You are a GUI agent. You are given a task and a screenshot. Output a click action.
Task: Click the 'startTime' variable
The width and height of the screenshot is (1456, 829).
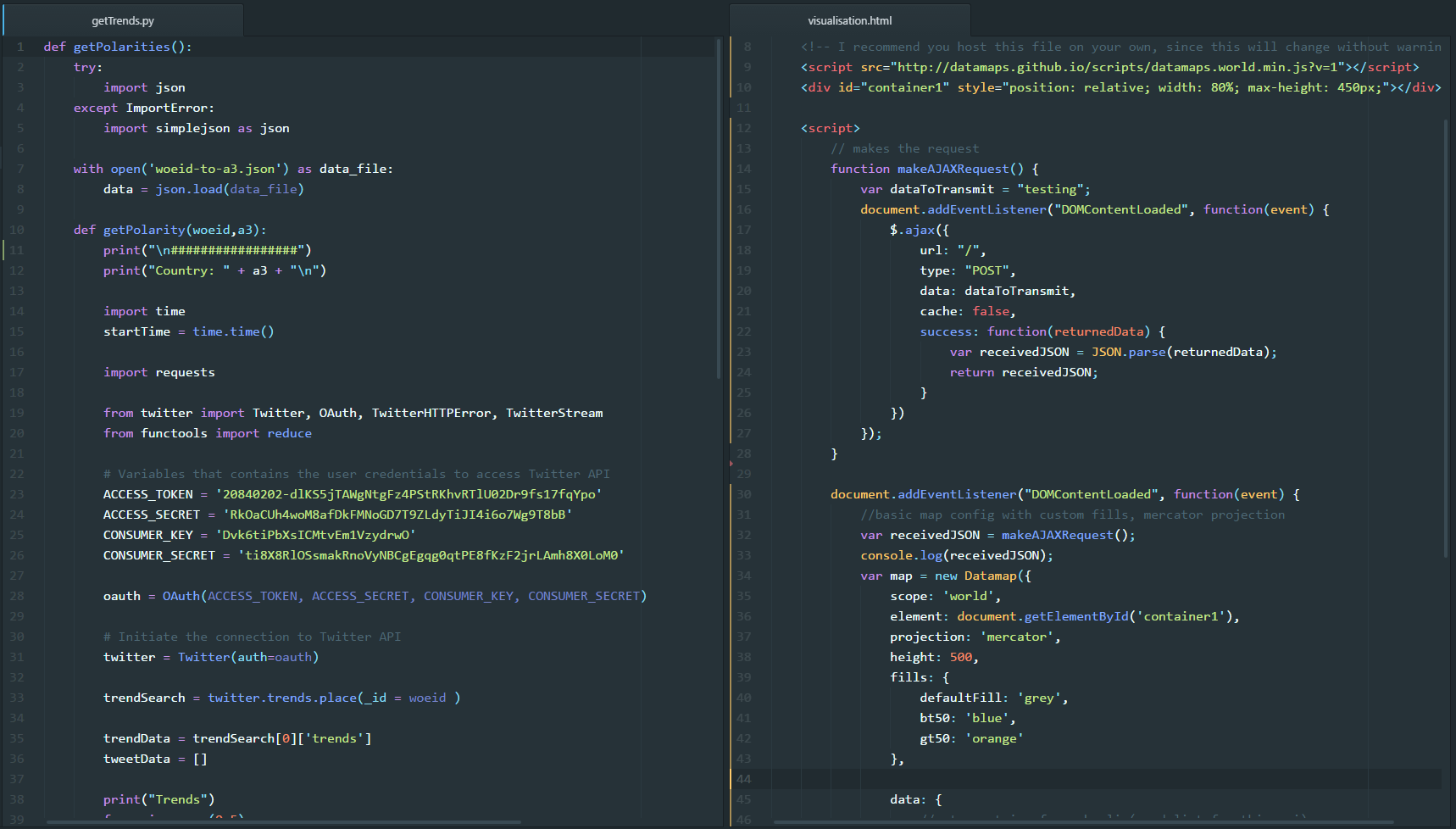tap(136, 331)
